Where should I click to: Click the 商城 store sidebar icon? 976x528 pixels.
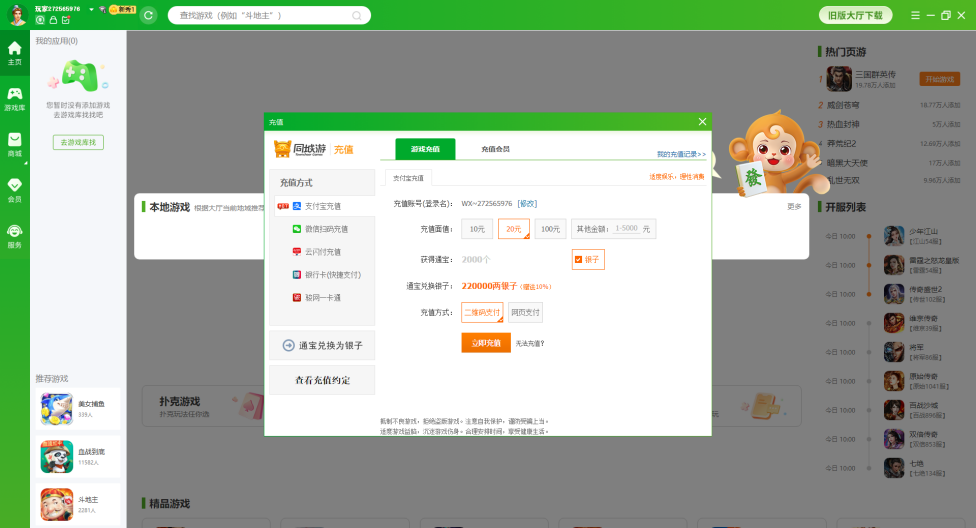(14, 144)
